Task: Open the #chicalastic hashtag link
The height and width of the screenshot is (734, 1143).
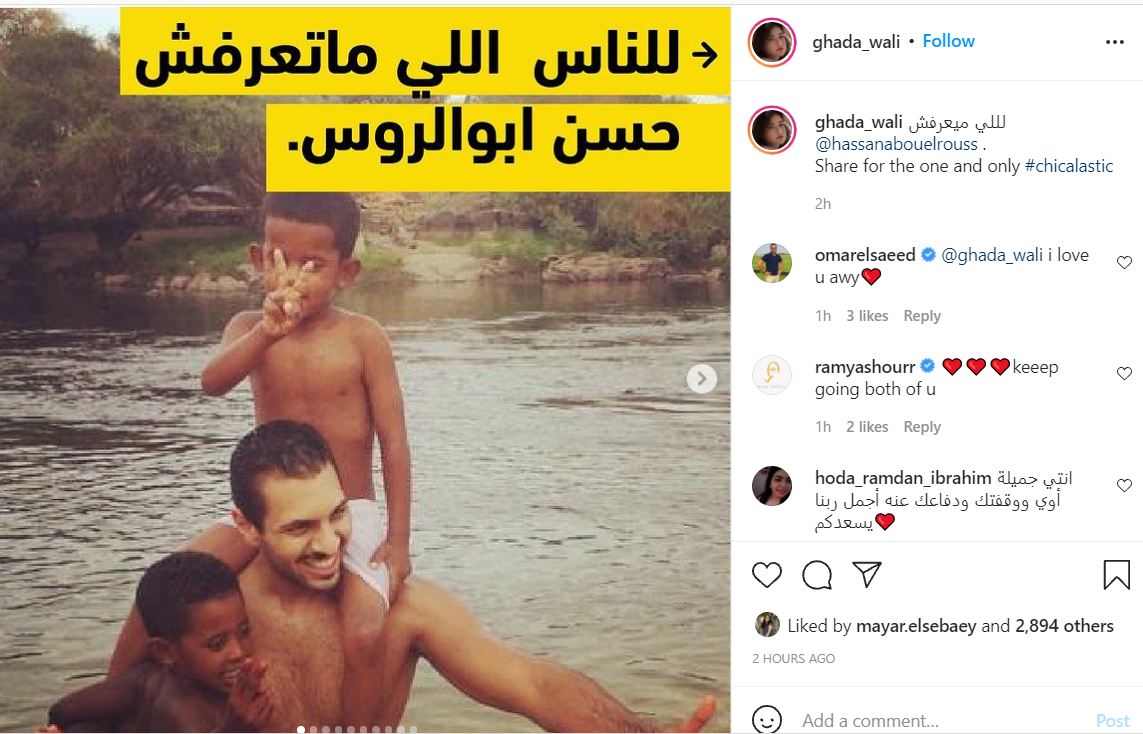Action: (x=1069, y=166)
